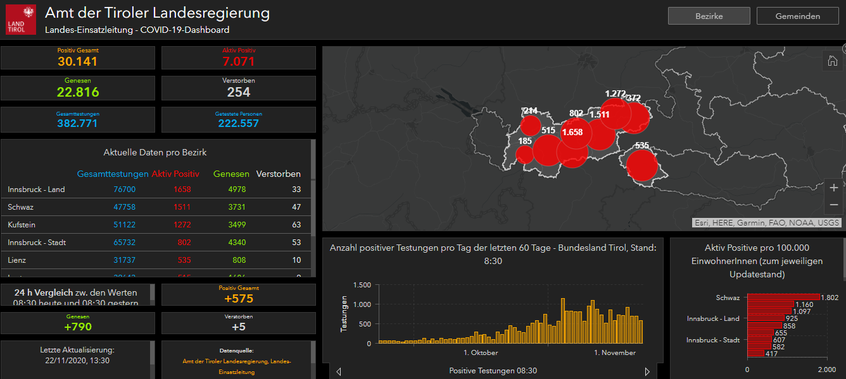Click the Aktuelle Daten pro Bezirk heading
This screenshot has height=379, width=846.
(155, 153)
